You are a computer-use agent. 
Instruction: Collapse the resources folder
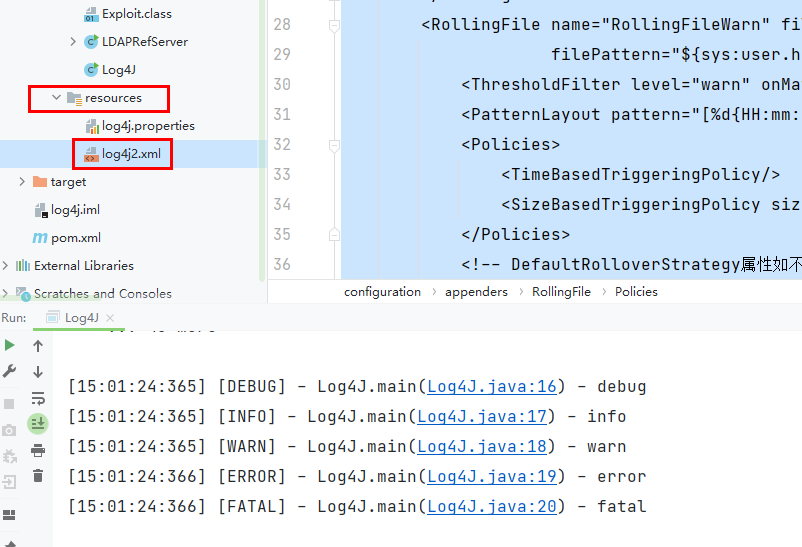coord(57,98)
